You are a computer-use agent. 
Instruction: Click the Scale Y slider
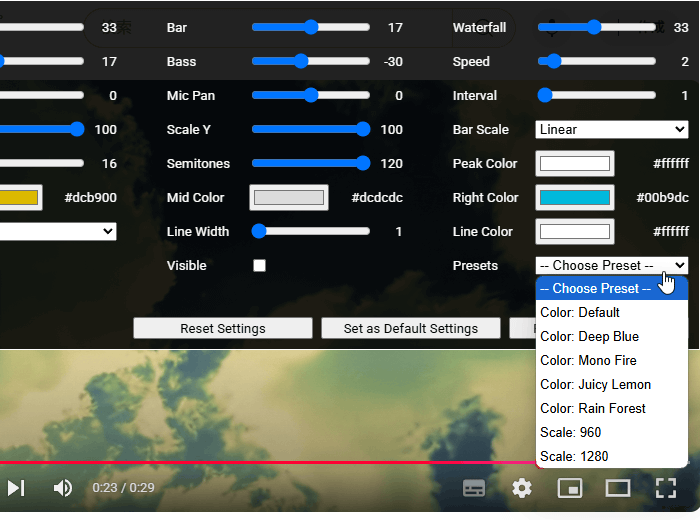(311, 129)
